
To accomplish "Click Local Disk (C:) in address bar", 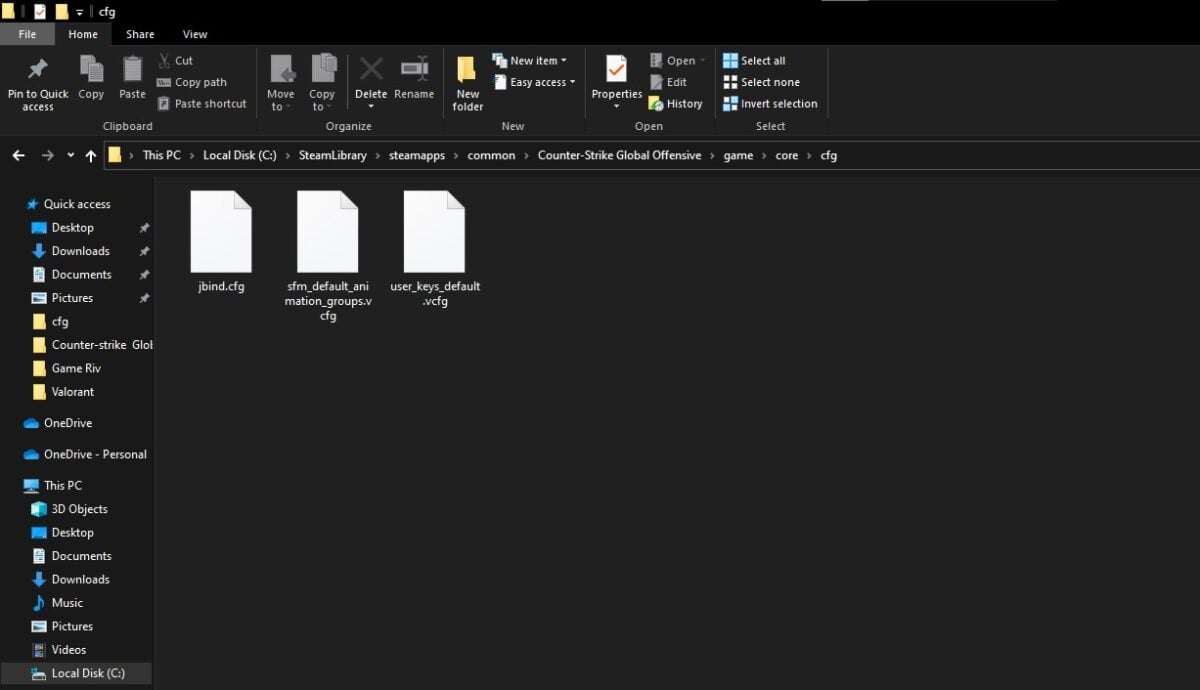I will tap(240, 155).
